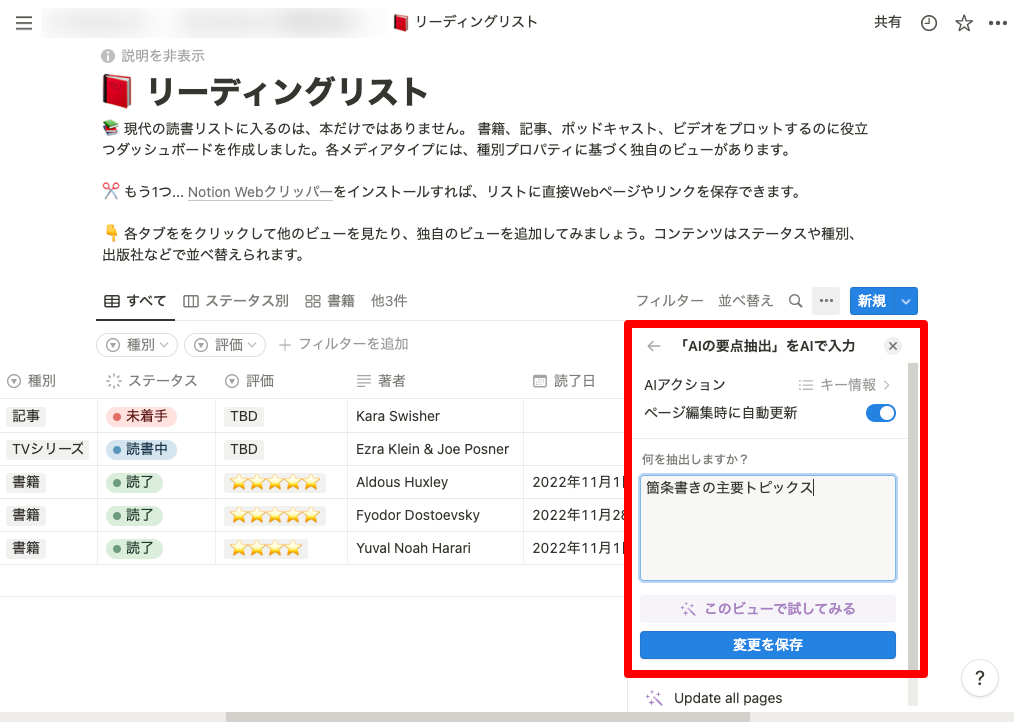Open the help question mark button

pos(980,678)
